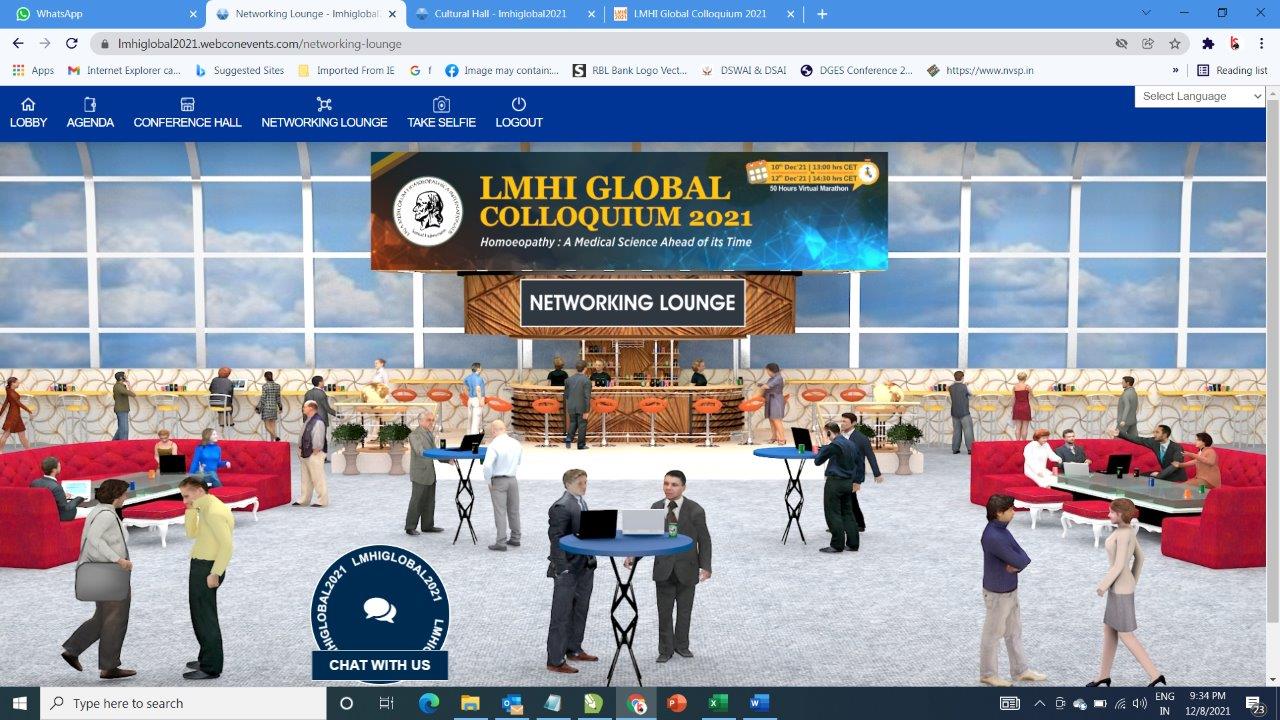Log out using the power icon
Viewport: 1280px width, 720px height.
click(519, 104)
